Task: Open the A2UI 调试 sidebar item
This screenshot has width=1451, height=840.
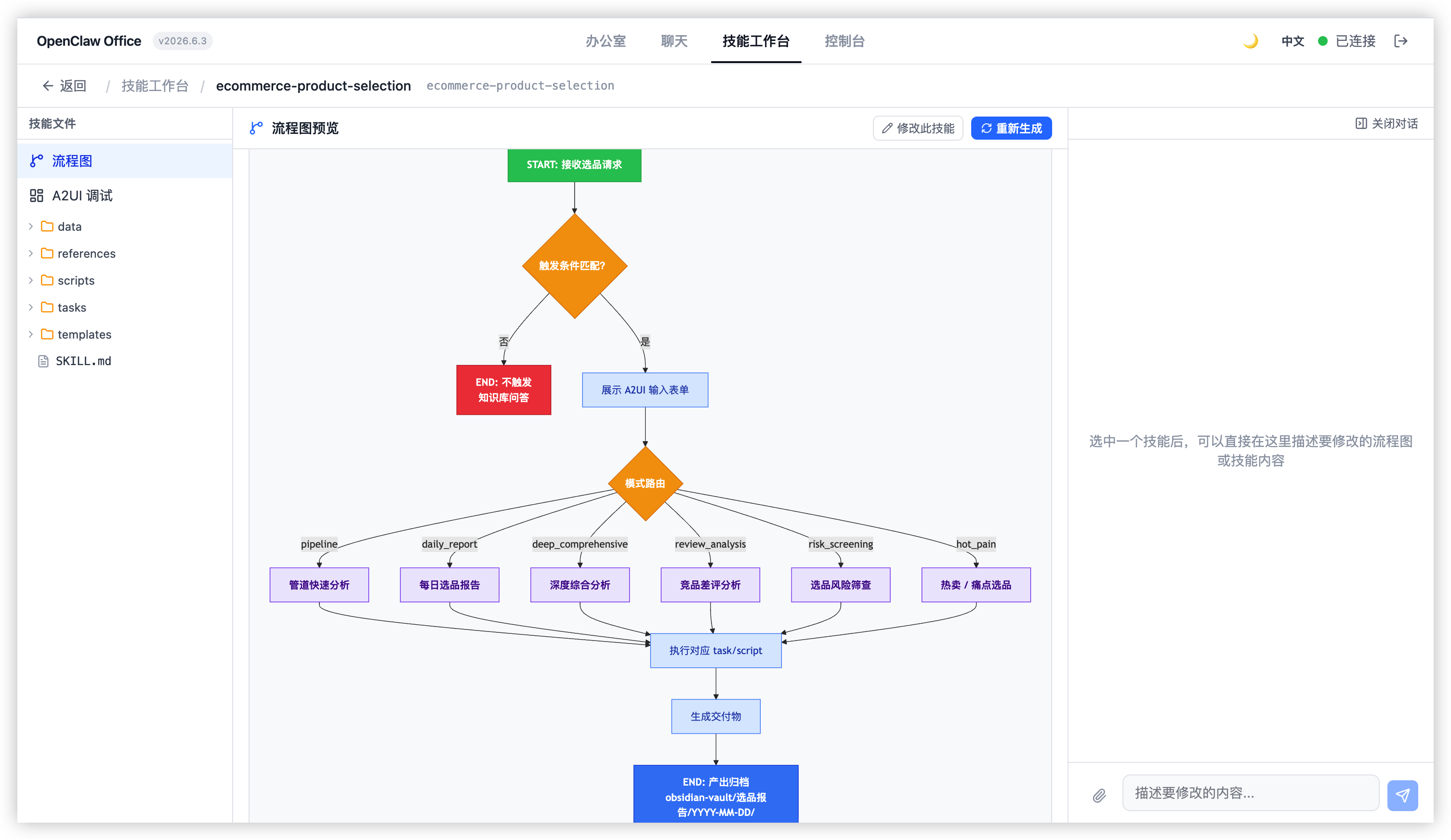Action: coord(125,195)
